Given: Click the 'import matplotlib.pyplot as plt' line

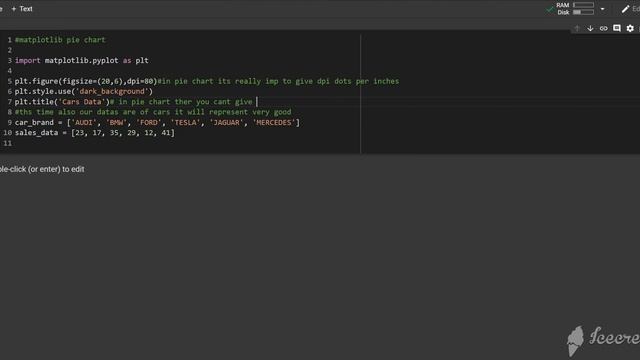Looking at the screenshot, I should (82, 60).
